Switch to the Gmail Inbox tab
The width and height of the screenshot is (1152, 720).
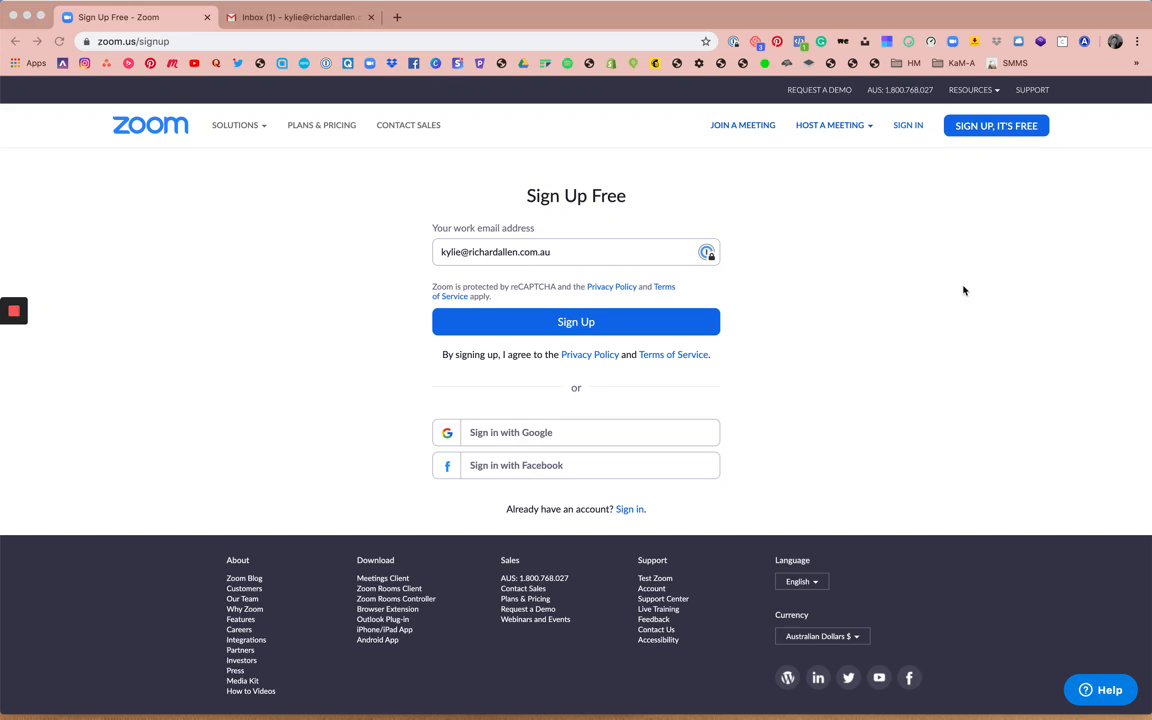301,17
